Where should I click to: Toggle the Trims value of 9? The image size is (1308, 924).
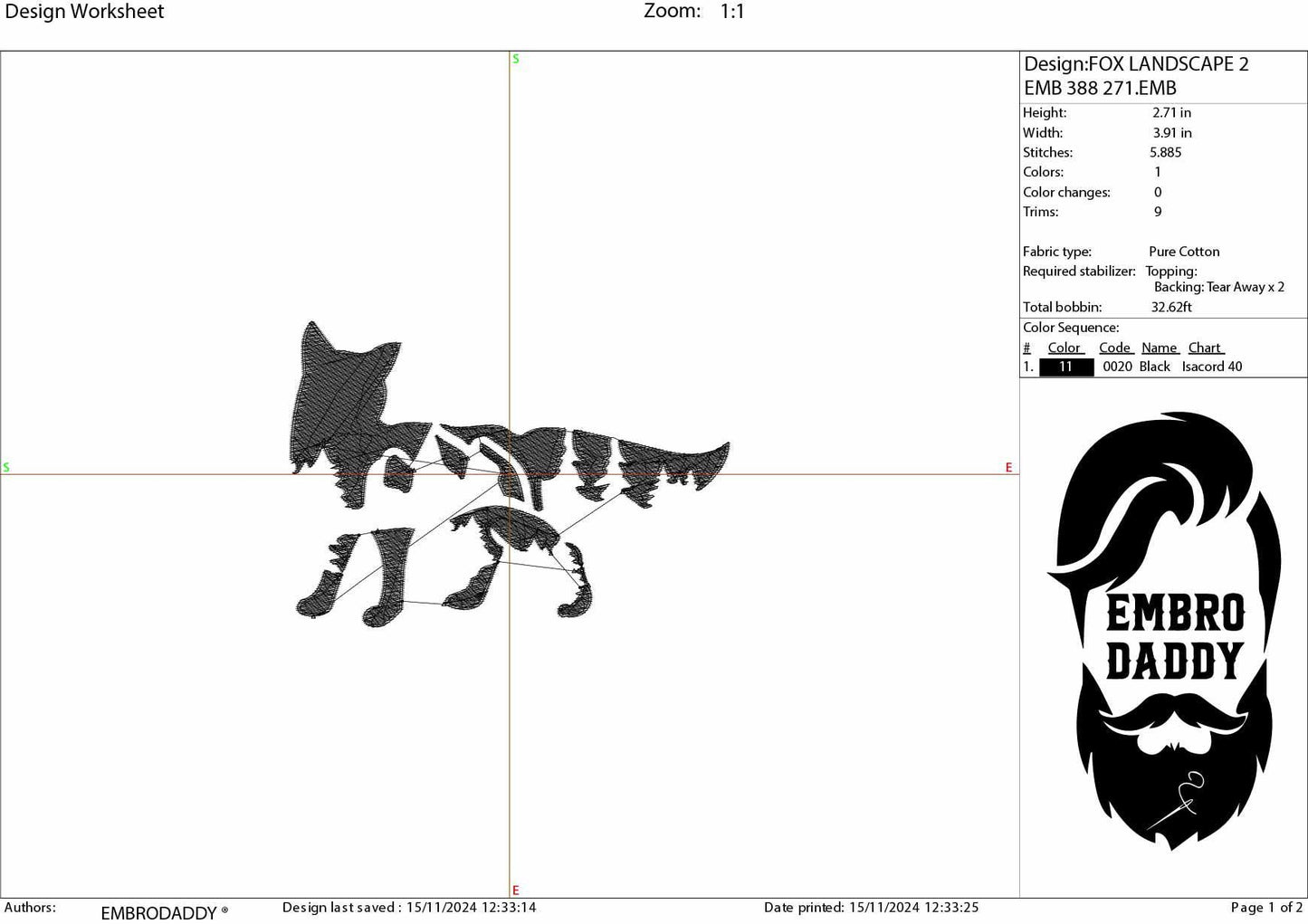[x=1158, y=211]
